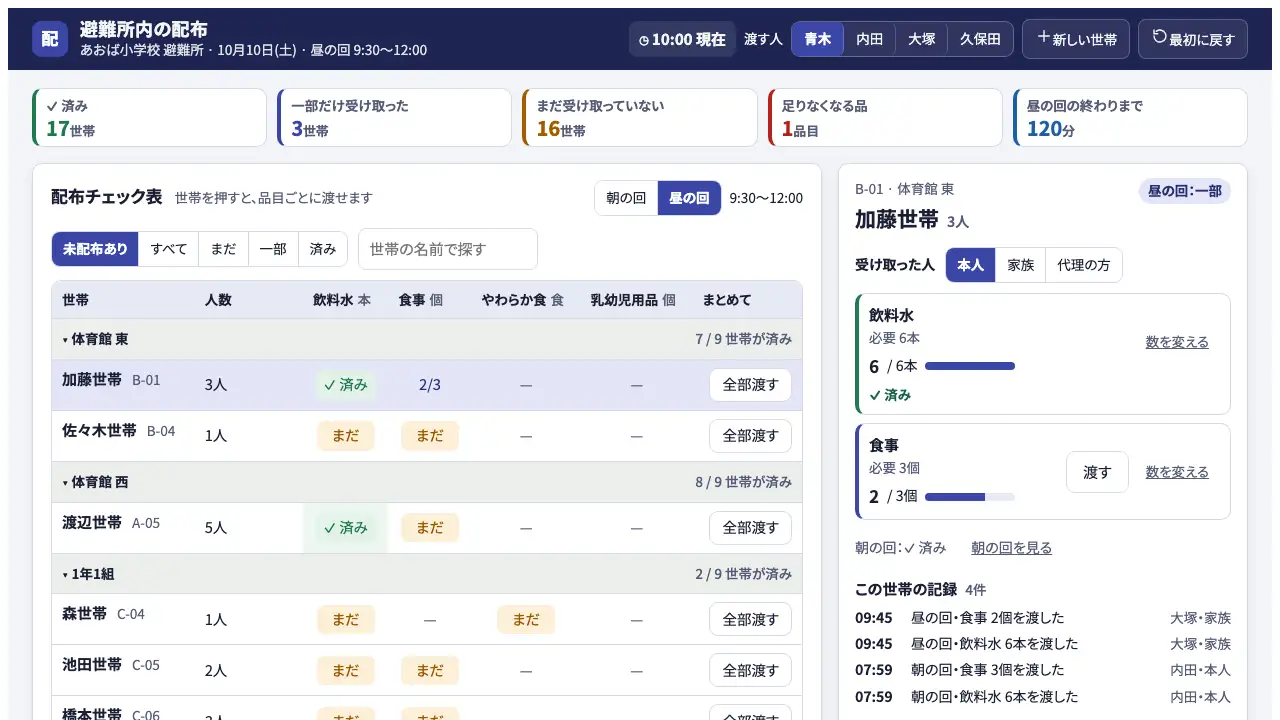
Task: Click the clock icon beside 10:00 現在
Action: pos(643,40)
